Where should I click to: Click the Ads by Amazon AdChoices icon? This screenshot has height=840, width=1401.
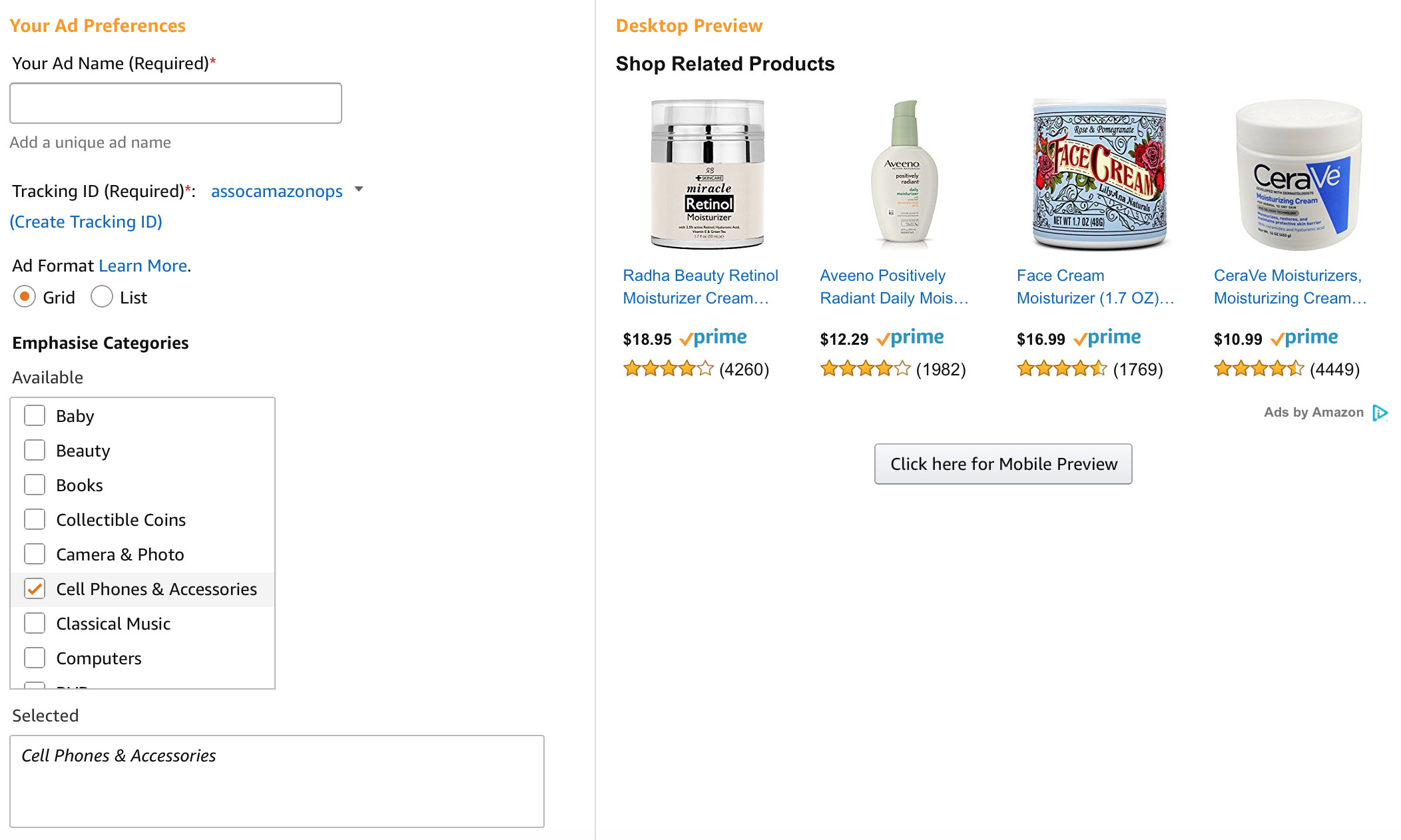pyautogui.click(x=1380, y=413)
